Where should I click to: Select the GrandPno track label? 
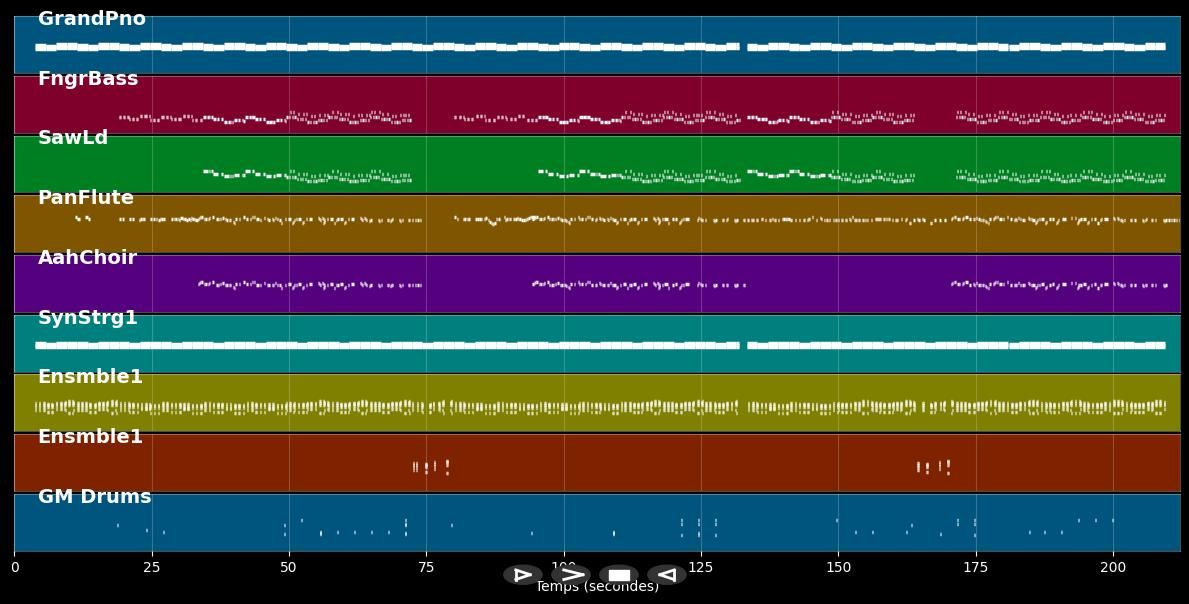pyautogui.click(x=92, y=19)
